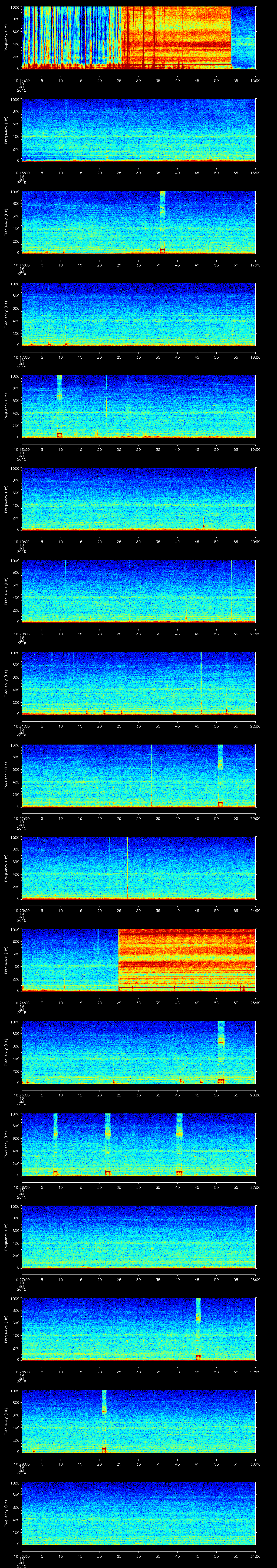Image resolution: width=277 pixels, height=1568 pixels.
Task: Open the spectrogram panel starting at 10:14:00
Action: tap(138, 38)
